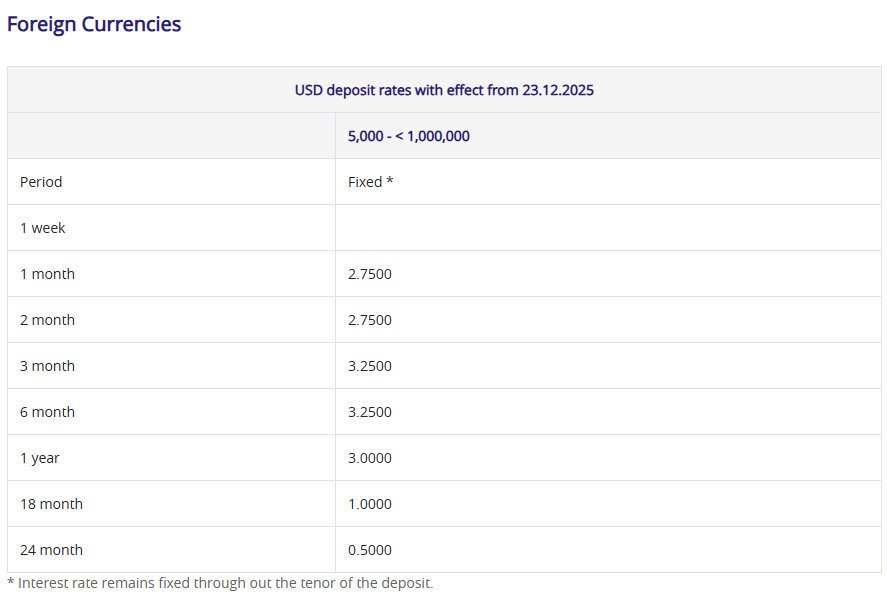Viewport: 887px width, 602px height.
Task: Select the 1 week period cell
Action: tap(42, 228)
